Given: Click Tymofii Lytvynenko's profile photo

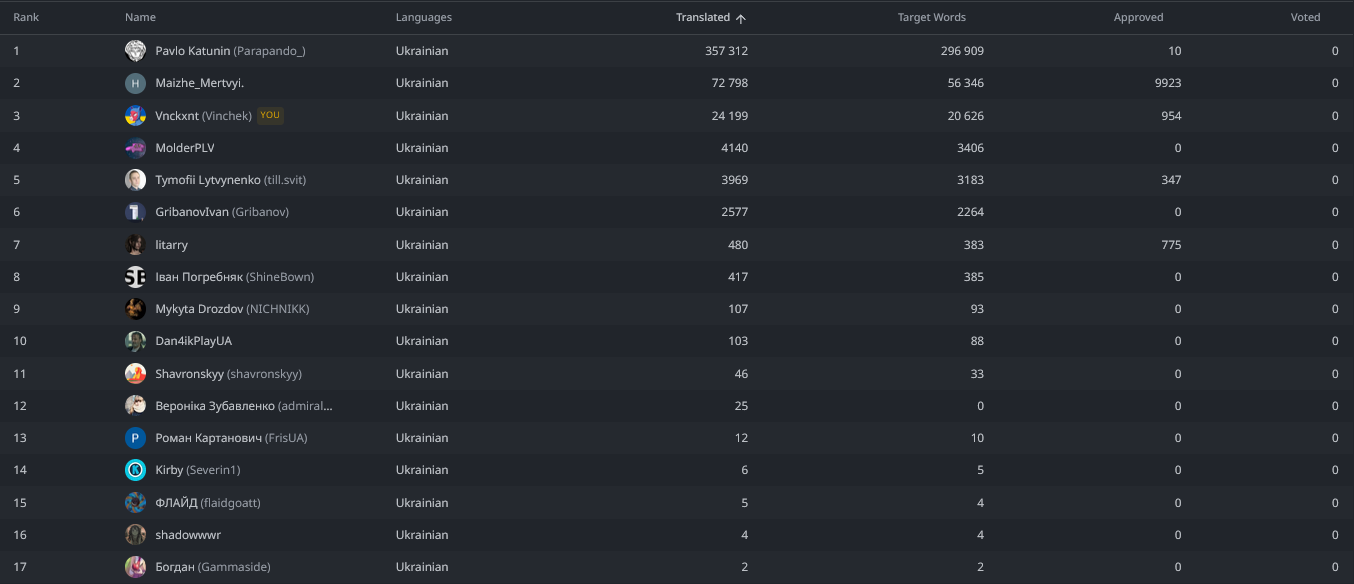Looking at the screenshot, I should pos(135,180).
